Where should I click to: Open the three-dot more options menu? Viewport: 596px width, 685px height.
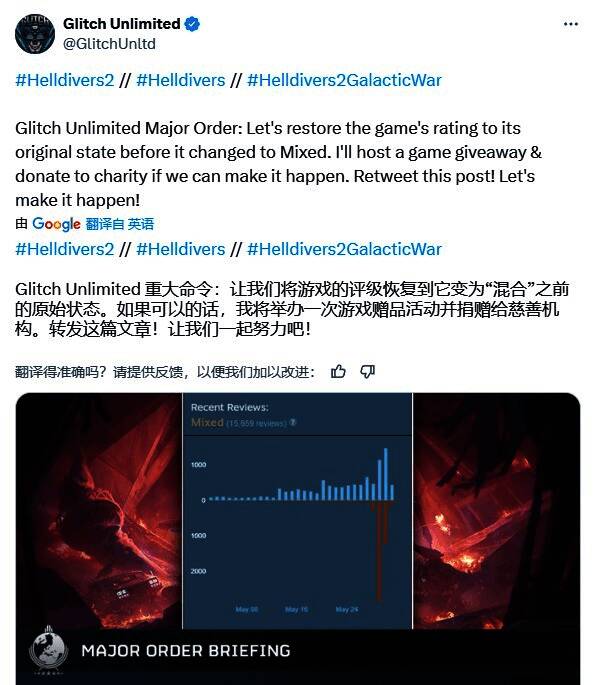coord(571,24)
